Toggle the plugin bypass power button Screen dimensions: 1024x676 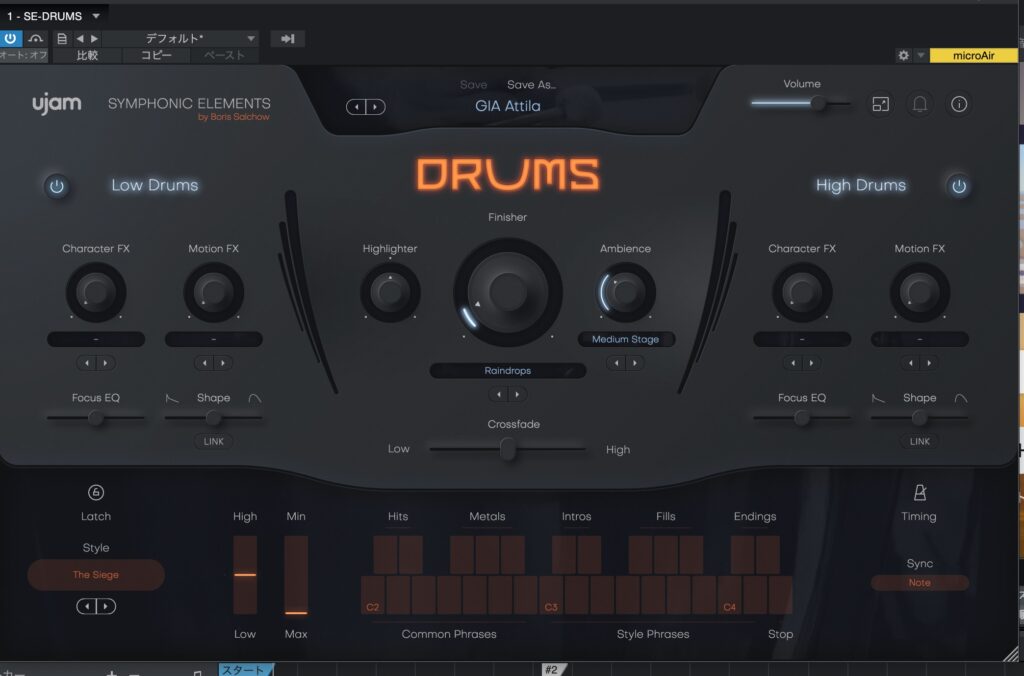pyautogui.click(x=11, y=39)
